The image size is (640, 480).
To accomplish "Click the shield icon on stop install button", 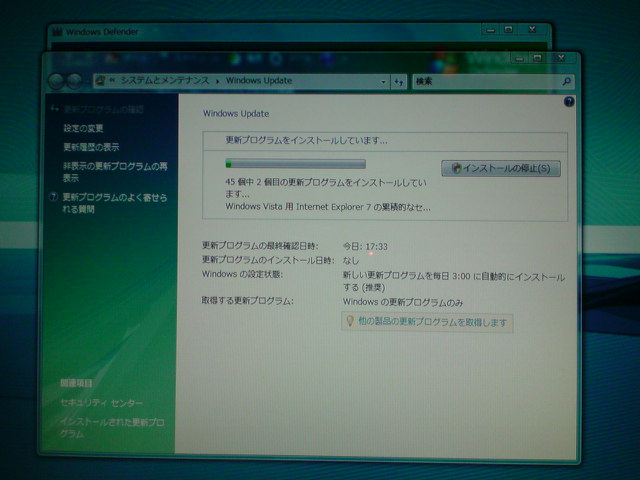I will tap(456, 168).
